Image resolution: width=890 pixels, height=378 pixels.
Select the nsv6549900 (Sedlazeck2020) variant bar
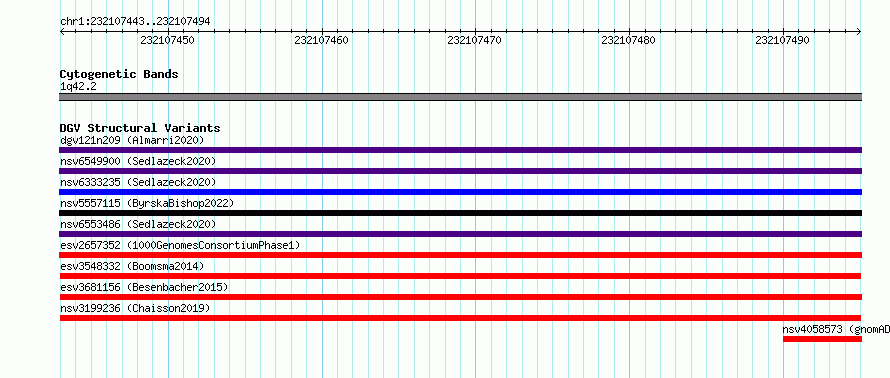pos(460,171)
